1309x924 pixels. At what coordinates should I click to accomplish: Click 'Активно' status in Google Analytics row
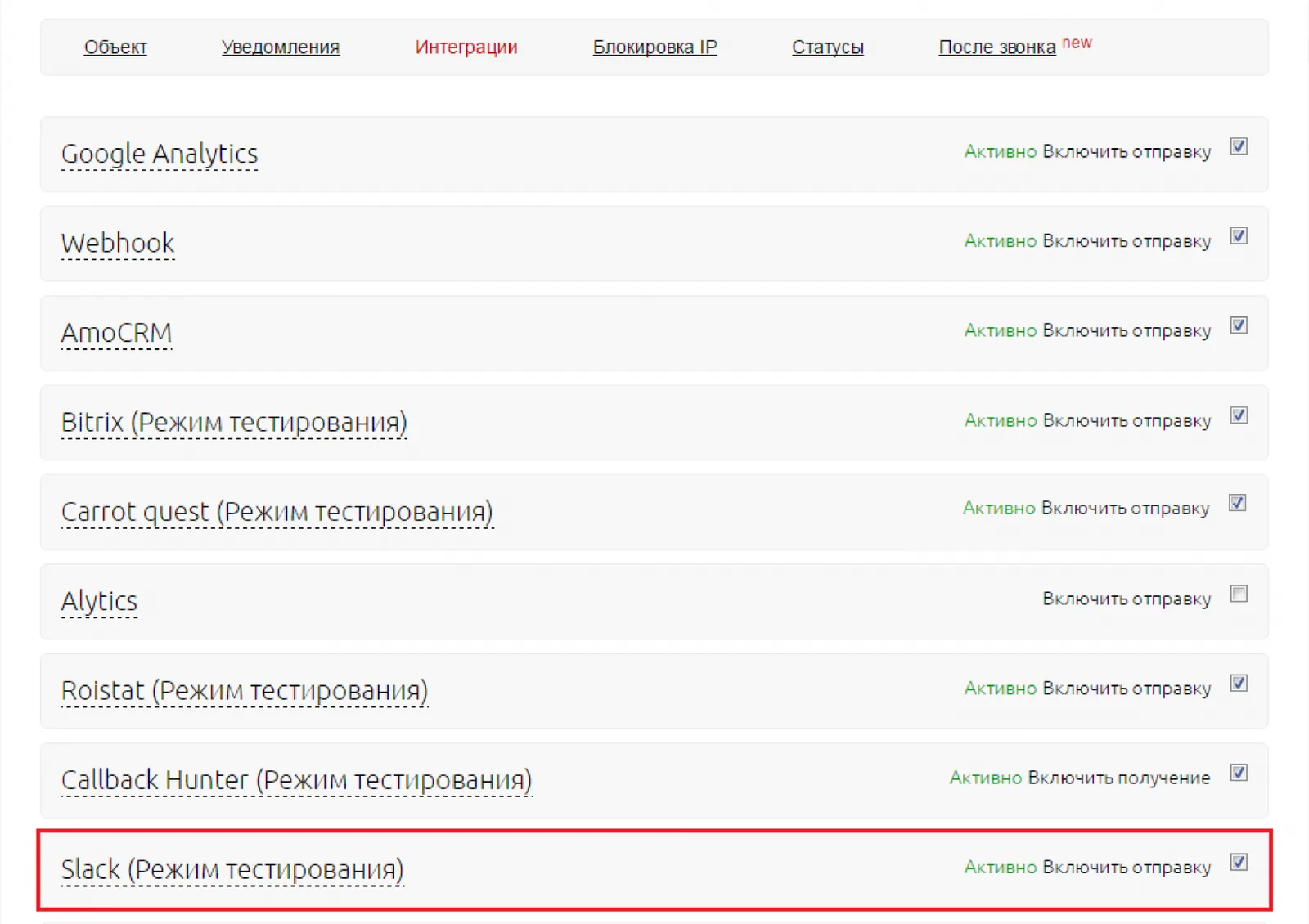(x=1000, y=152)
